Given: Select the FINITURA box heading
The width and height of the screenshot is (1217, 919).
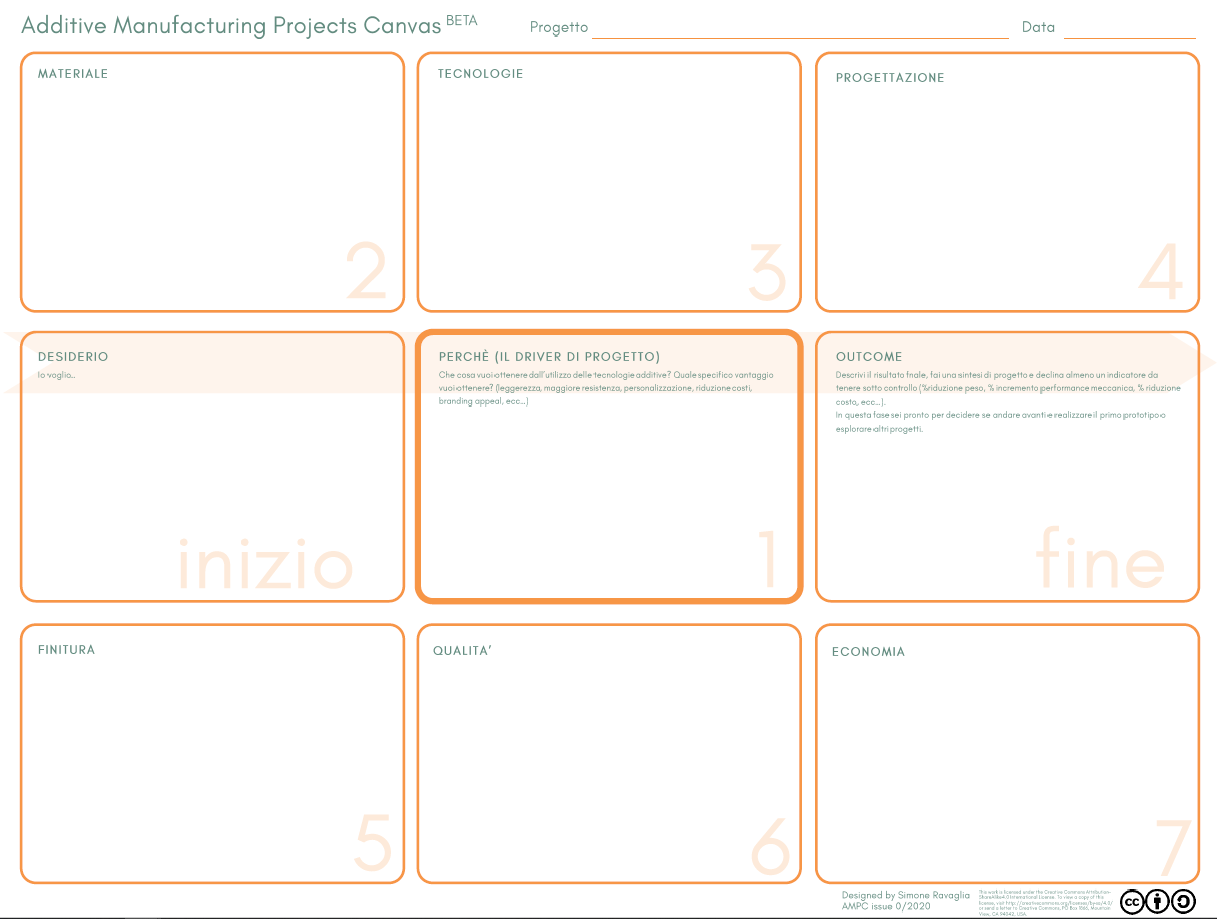Looking at the screenshot, I should coord(66,650).
